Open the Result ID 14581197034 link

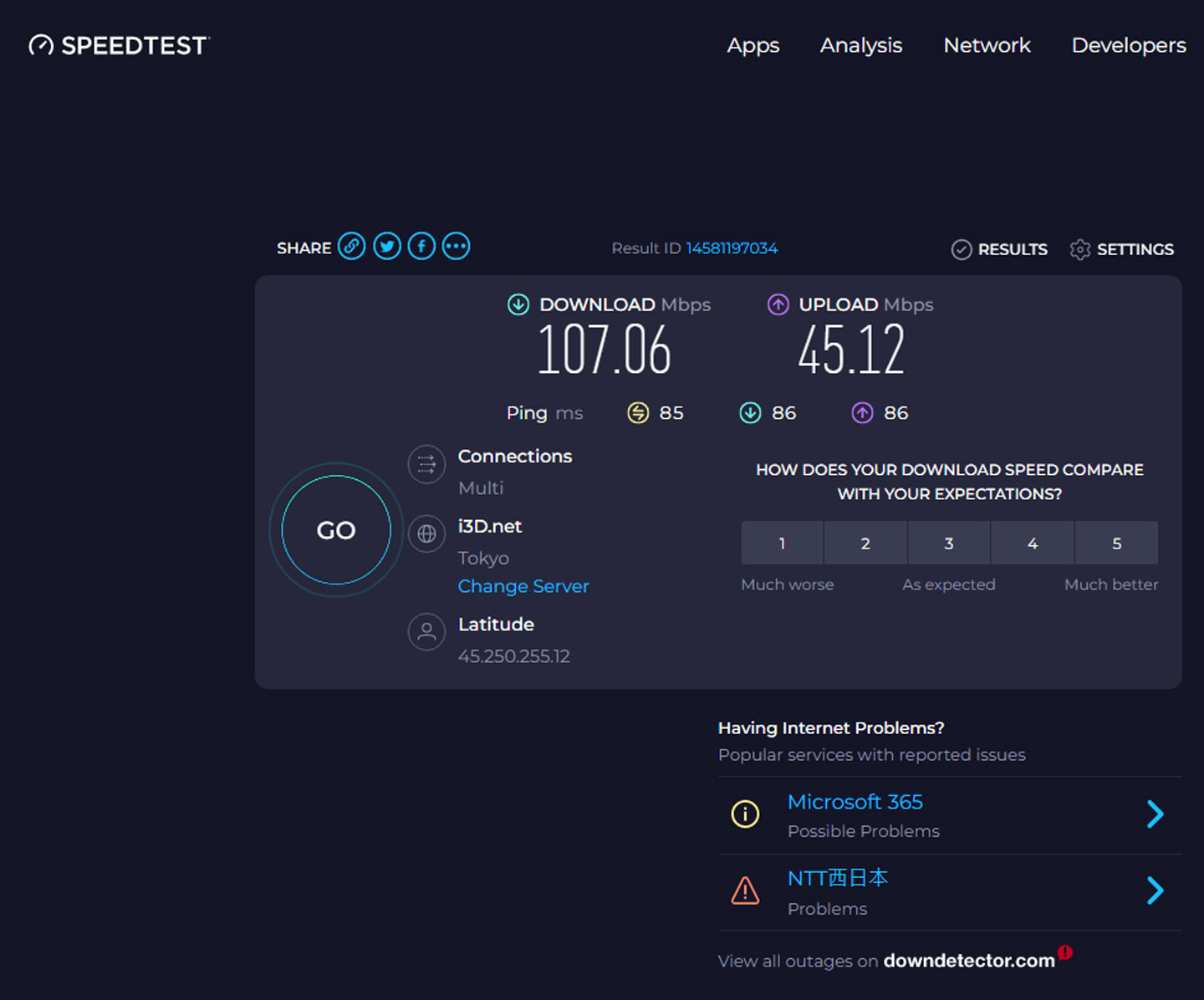[732, 248]
